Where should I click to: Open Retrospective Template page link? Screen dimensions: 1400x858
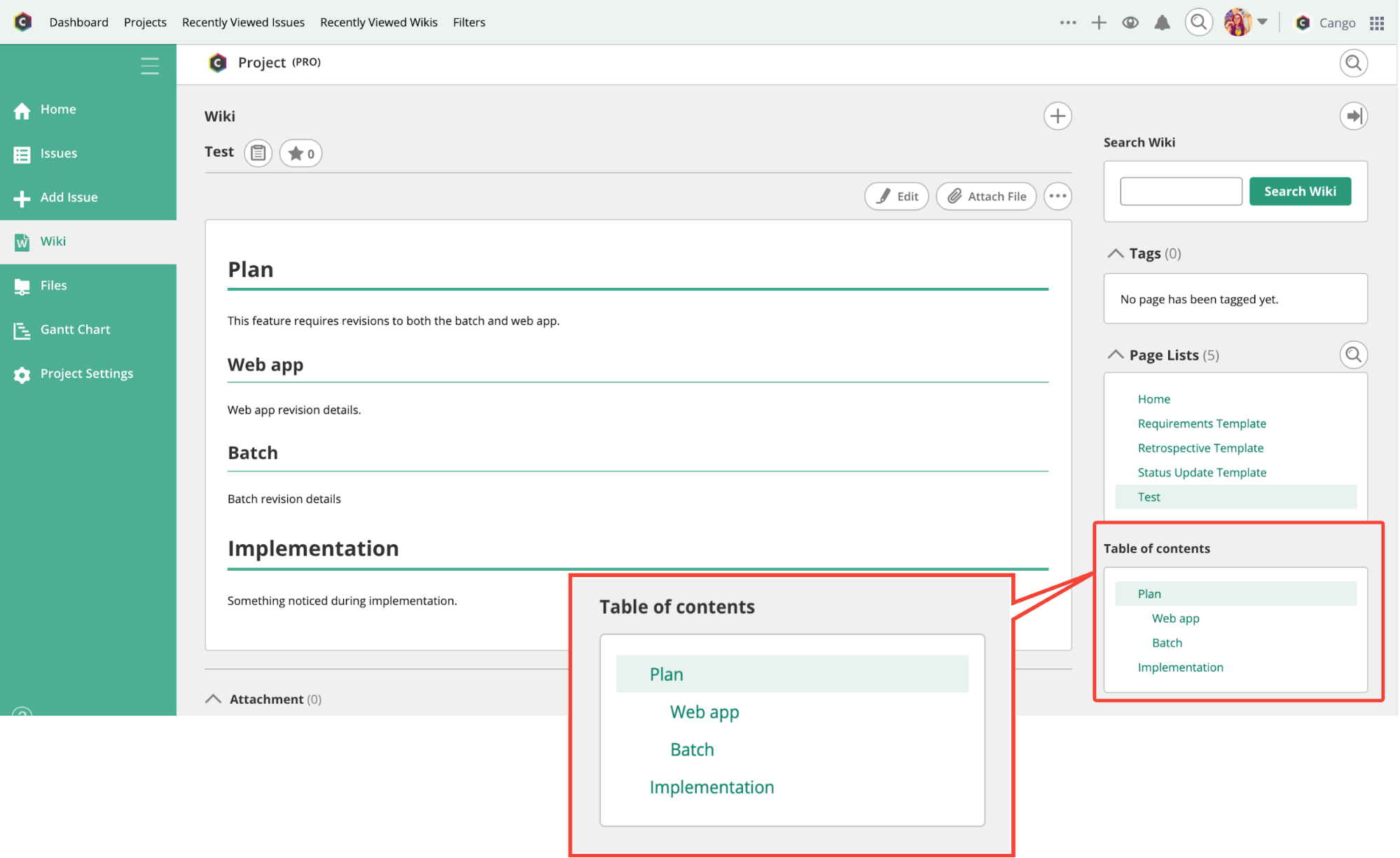click(x=1200, y=448)
